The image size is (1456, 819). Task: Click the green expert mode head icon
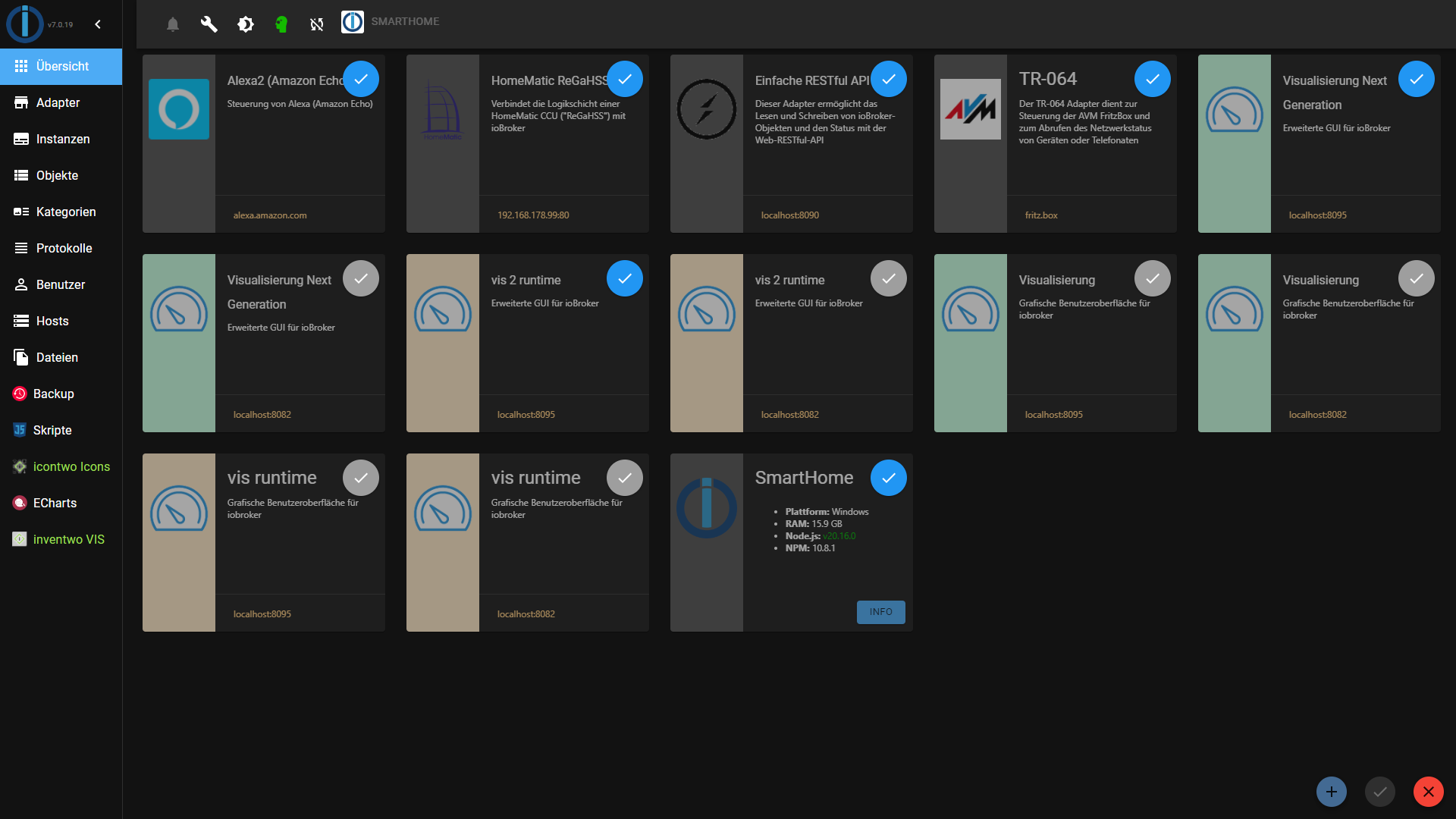coord(281,24)
